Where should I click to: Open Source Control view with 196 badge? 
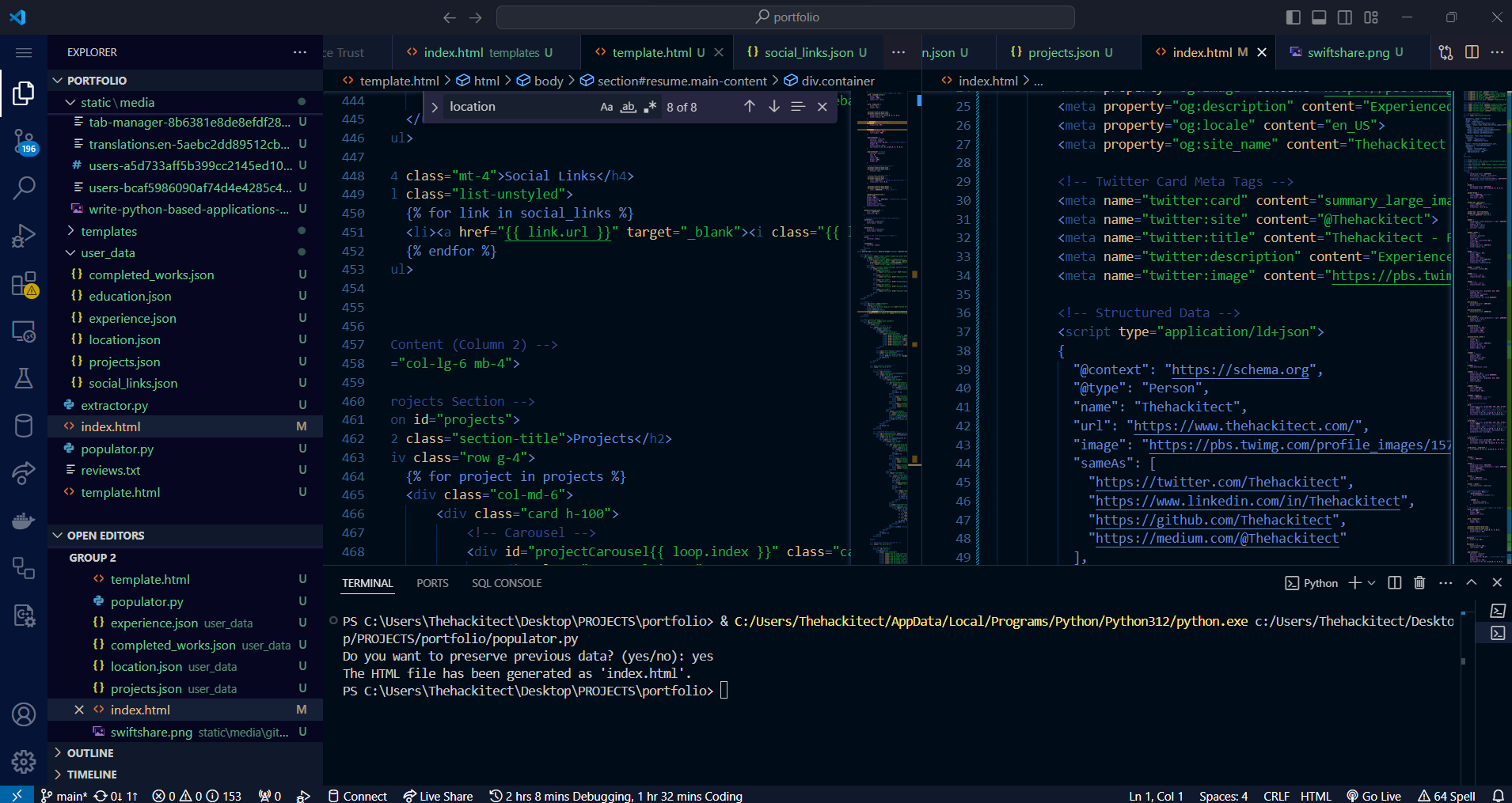click(x=24, y=142)
